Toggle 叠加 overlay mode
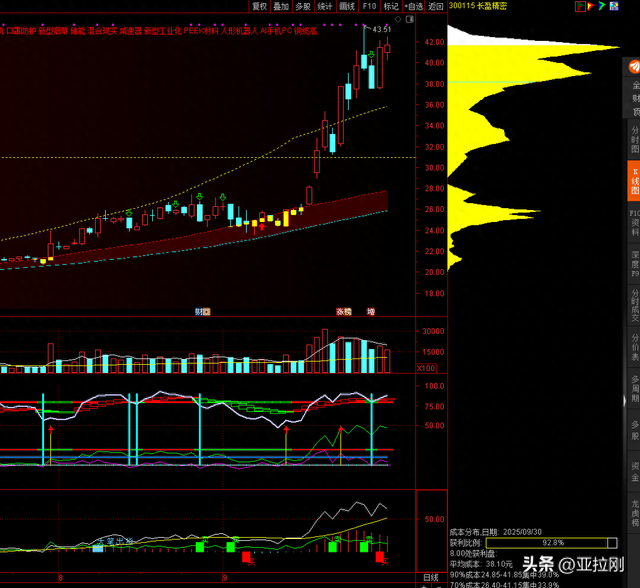Image resolution: width=640 pixels, height=588 pixels. (x=282, y=6)
